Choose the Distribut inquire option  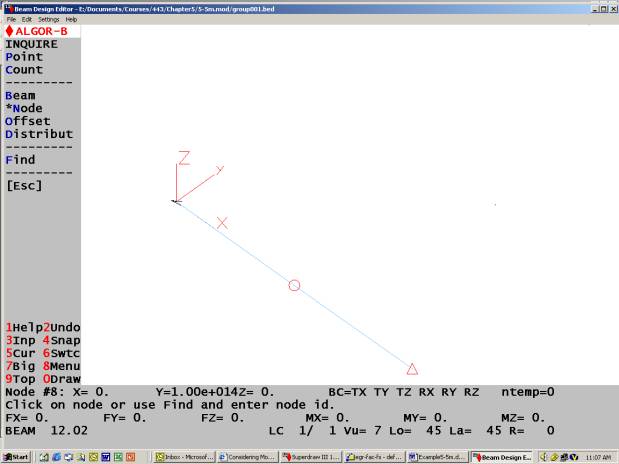pos(39,134)
